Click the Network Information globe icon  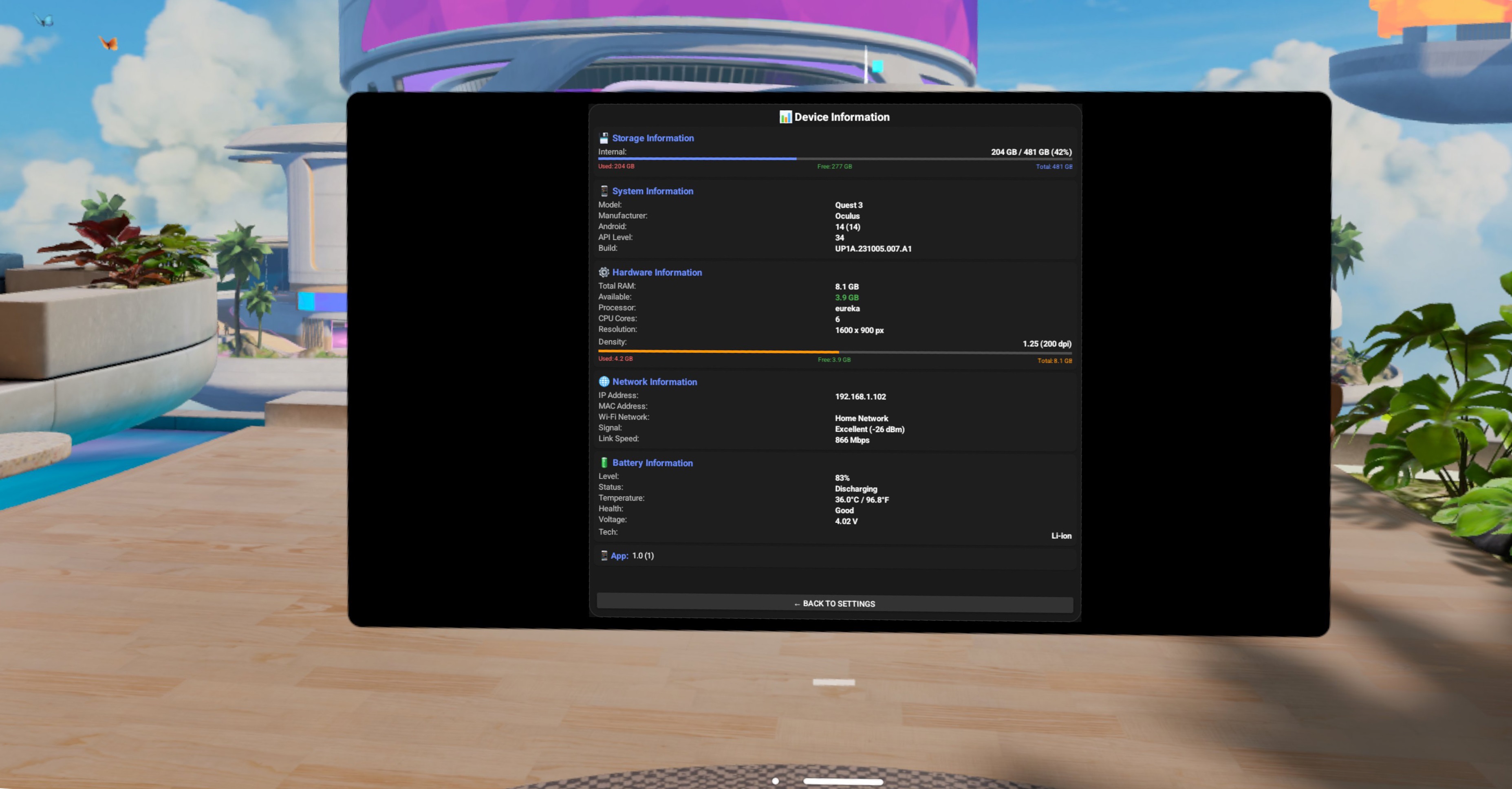604,381
